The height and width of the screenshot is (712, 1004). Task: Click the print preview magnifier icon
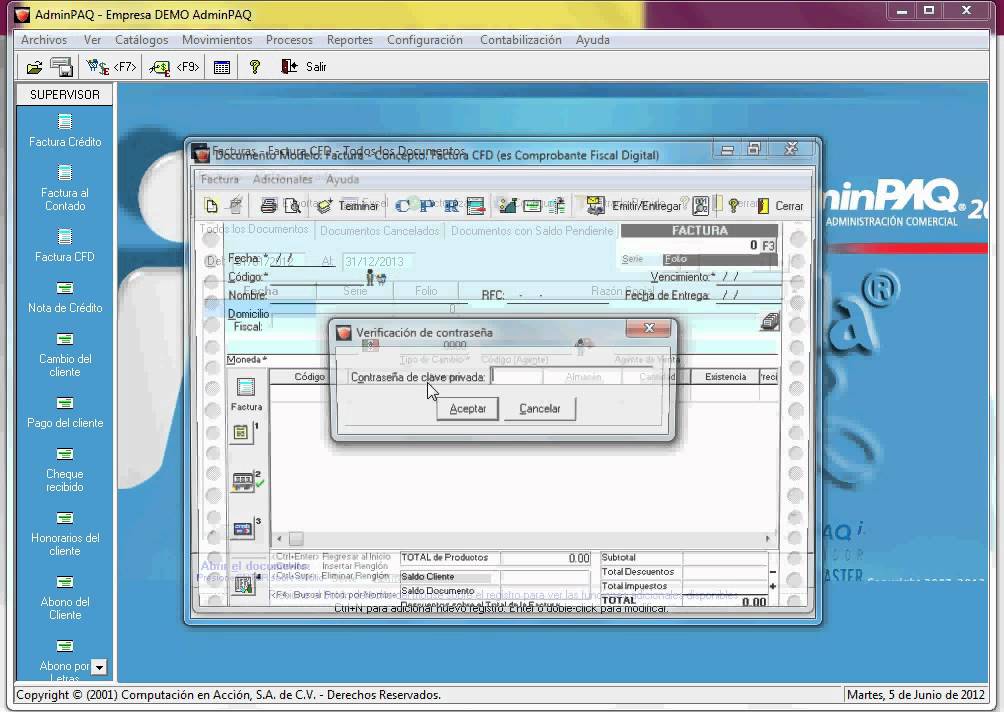(x=292, y=206)
